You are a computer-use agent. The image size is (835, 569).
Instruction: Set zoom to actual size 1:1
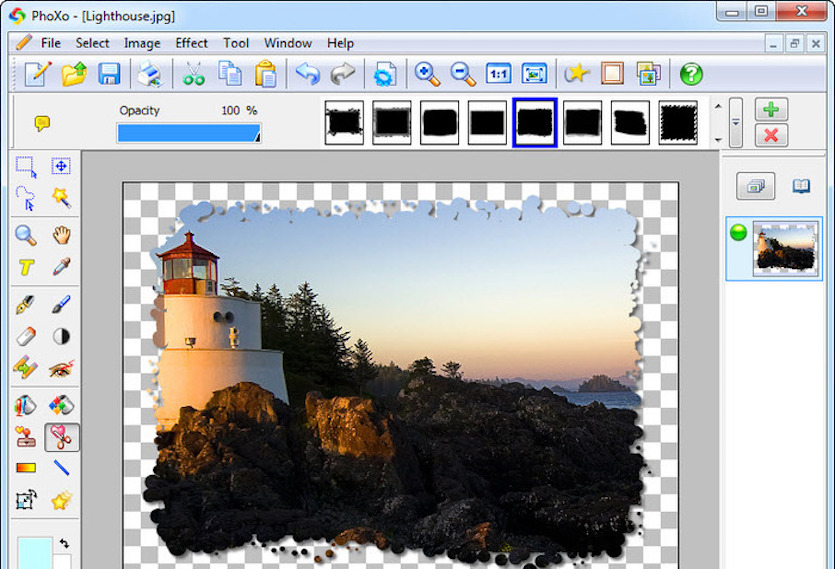click(498, 74)
